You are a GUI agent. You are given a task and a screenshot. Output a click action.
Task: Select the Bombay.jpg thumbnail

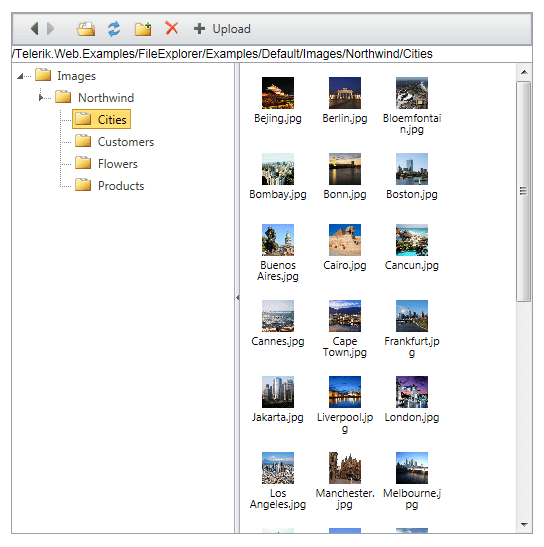(278, 169)
